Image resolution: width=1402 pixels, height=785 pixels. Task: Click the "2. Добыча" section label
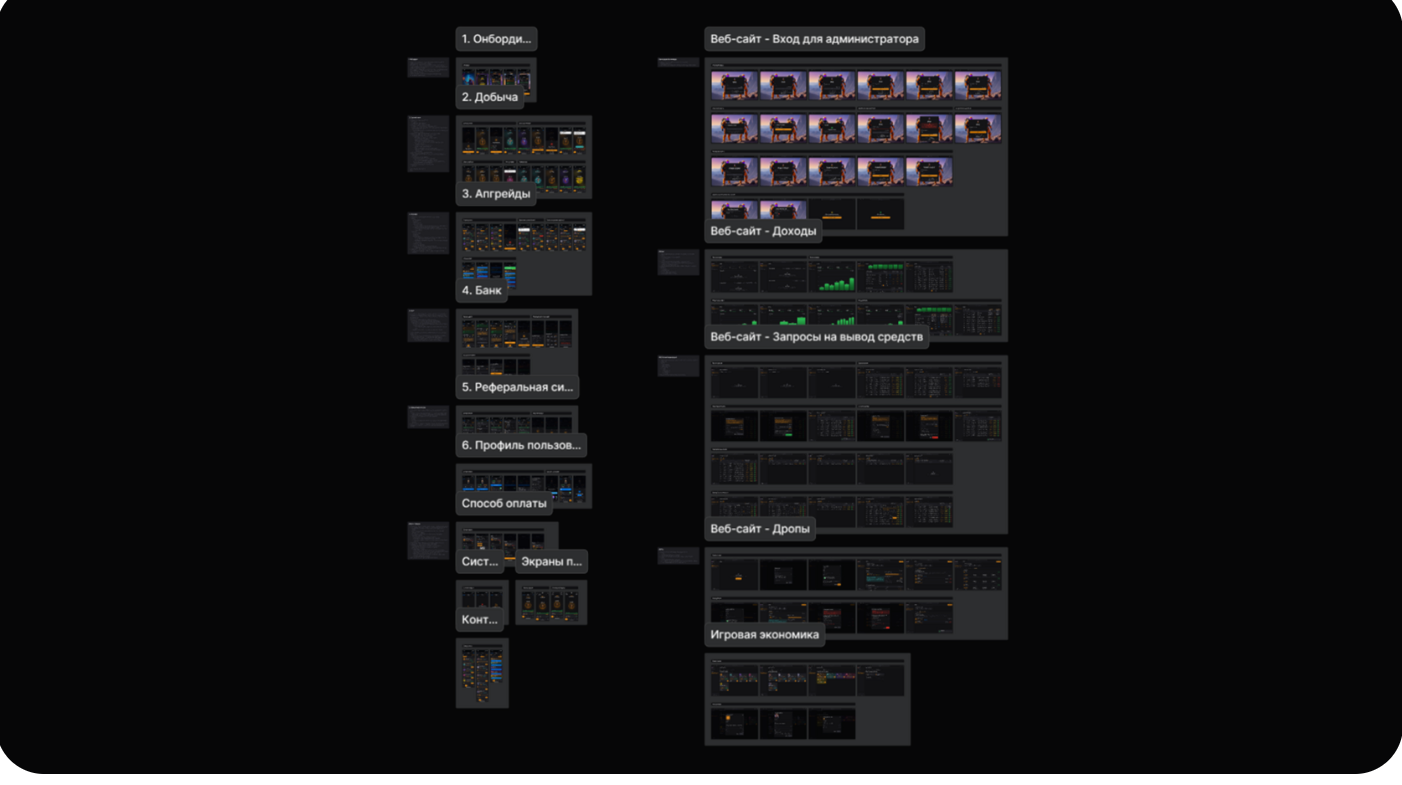point(490,98)
